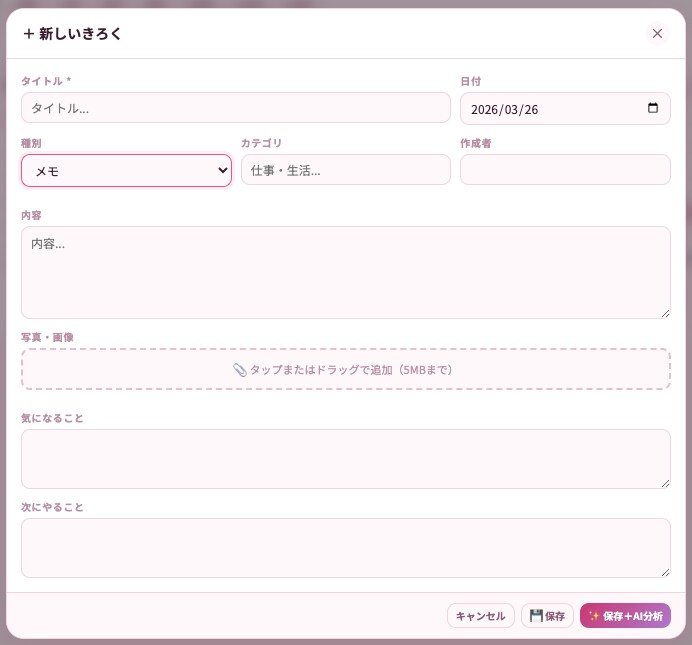
Task: Focus the 日付 date field
Action: tap(565, 109)
